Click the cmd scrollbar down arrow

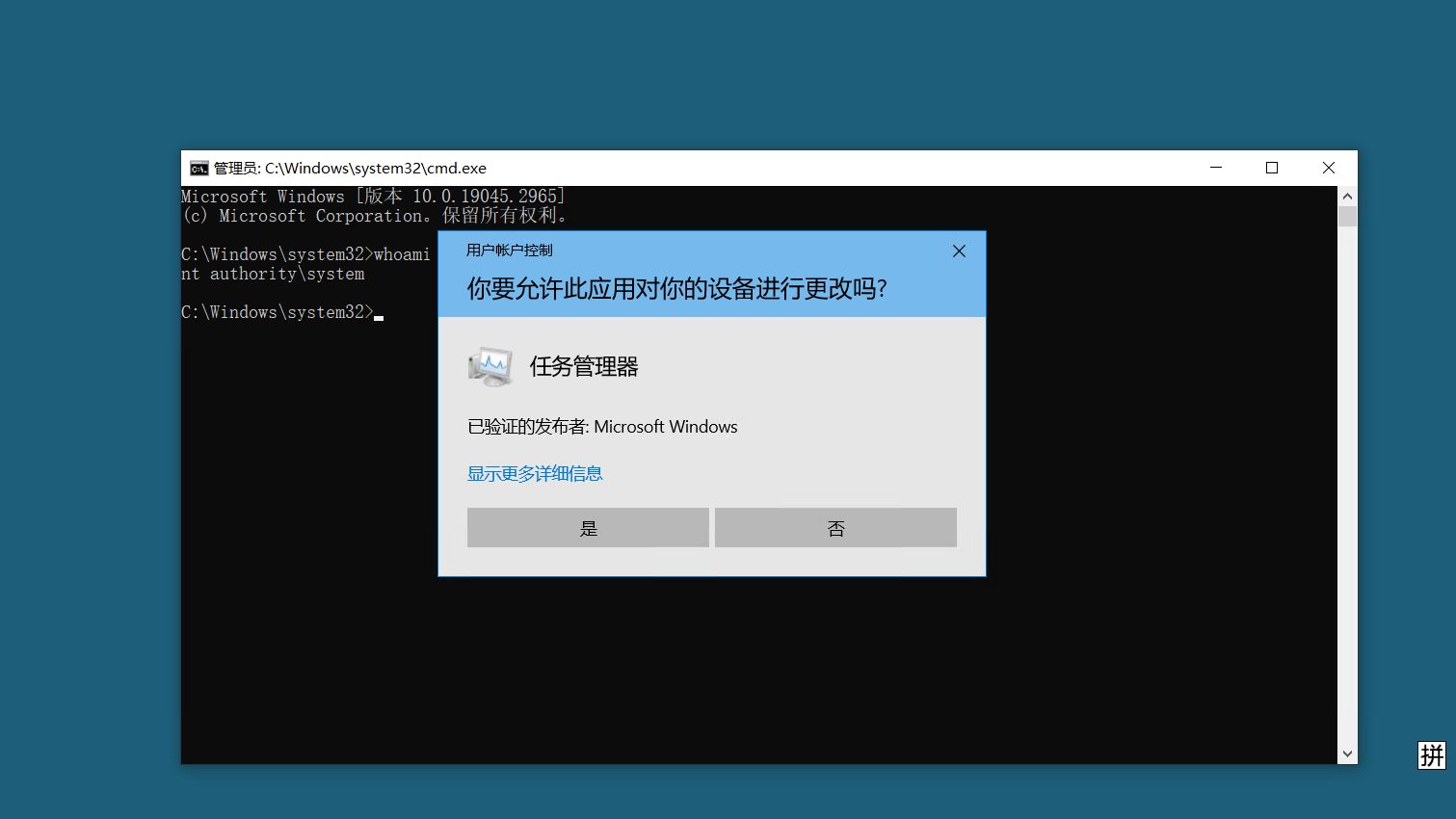1347,754
